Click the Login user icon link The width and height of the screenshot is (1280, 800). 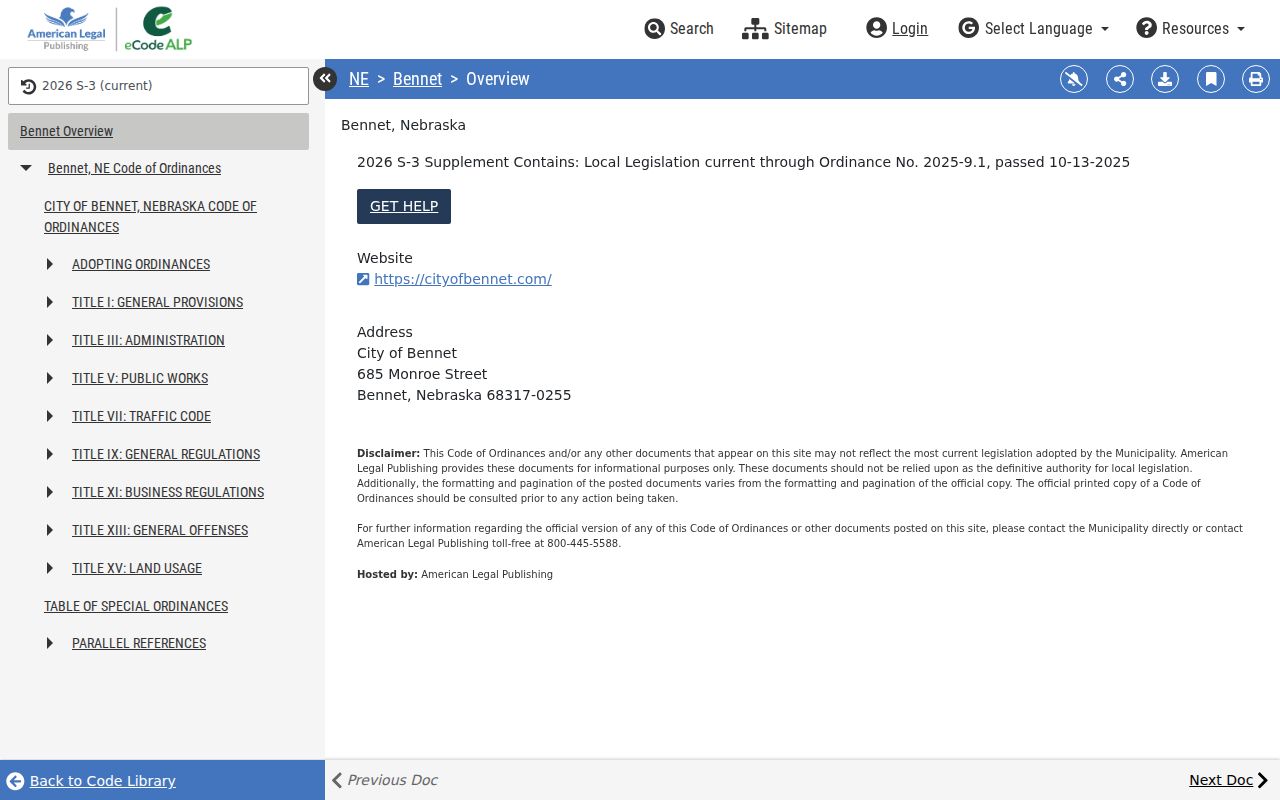(897, 29)
